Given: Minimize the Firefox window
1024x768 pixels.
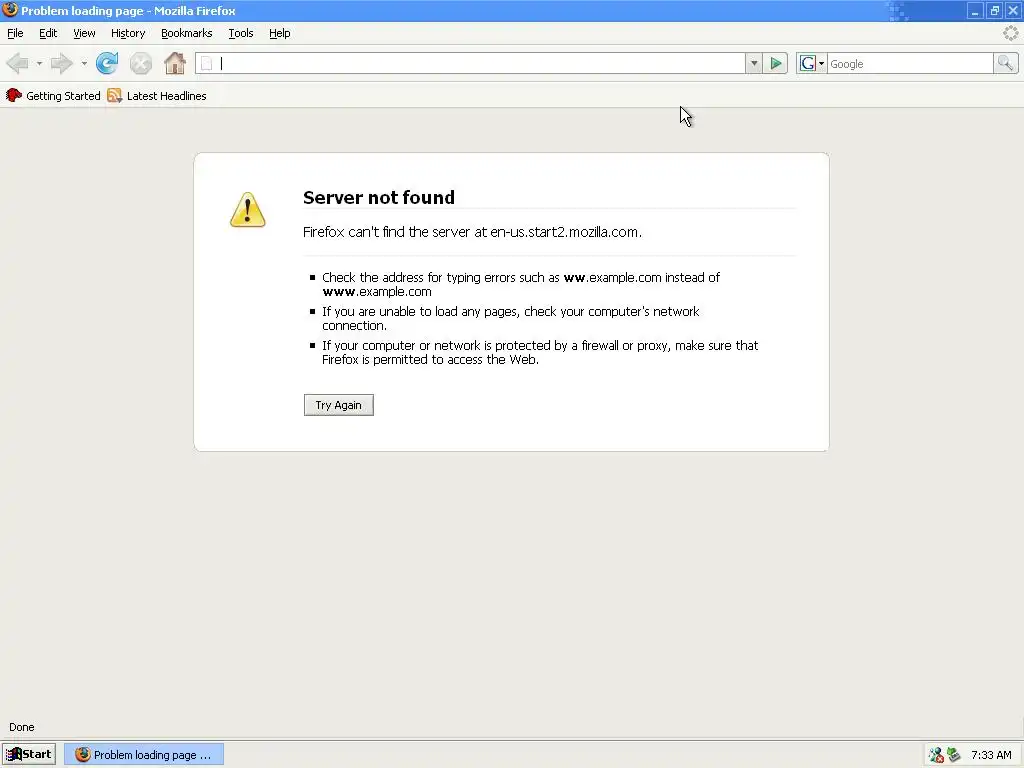Looking at the screenshot, I should pyautogui.click(x=974, y=10).
